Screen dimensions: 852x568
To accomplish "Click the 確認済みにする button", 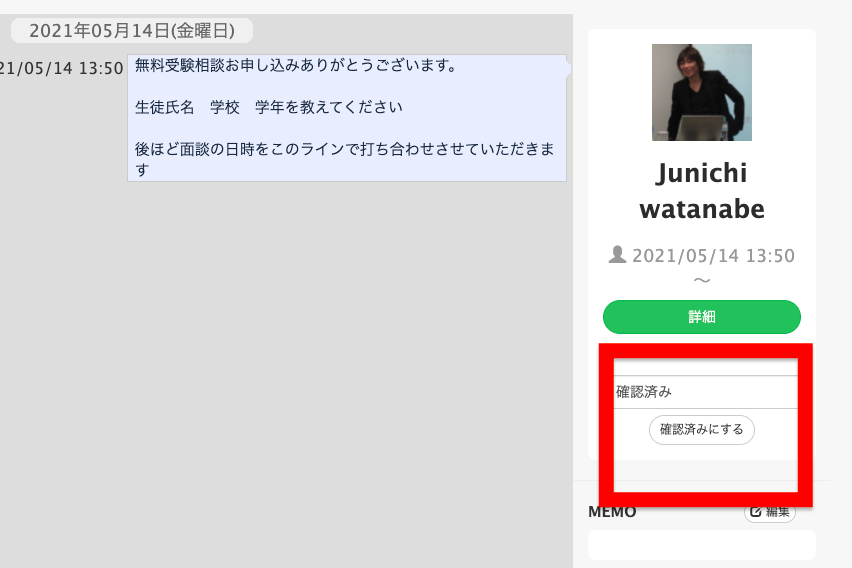I will (701, 430).
